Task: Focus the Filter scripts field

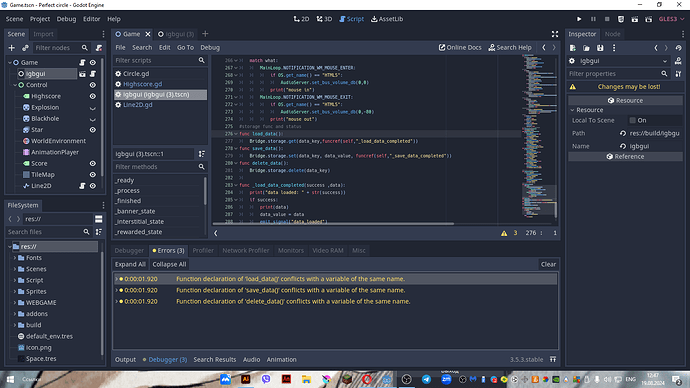Action: click(x=156, y=60)
